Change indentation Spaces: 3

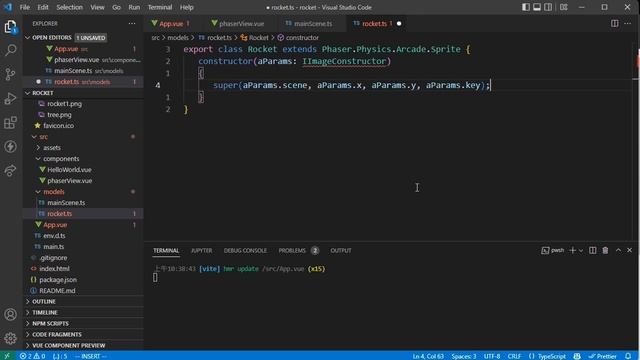[464, 356]
